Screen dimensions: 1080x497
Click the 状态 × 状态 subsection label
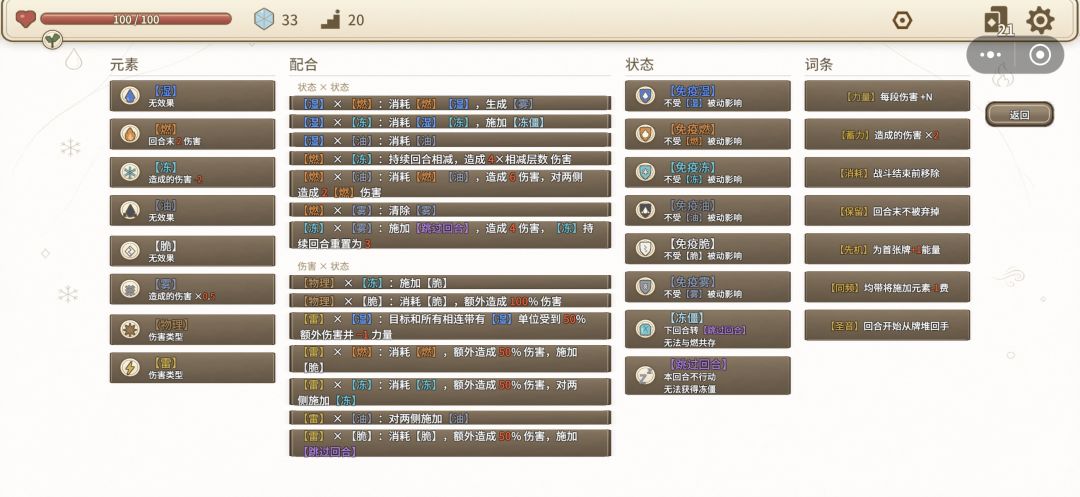click(323, 87)
